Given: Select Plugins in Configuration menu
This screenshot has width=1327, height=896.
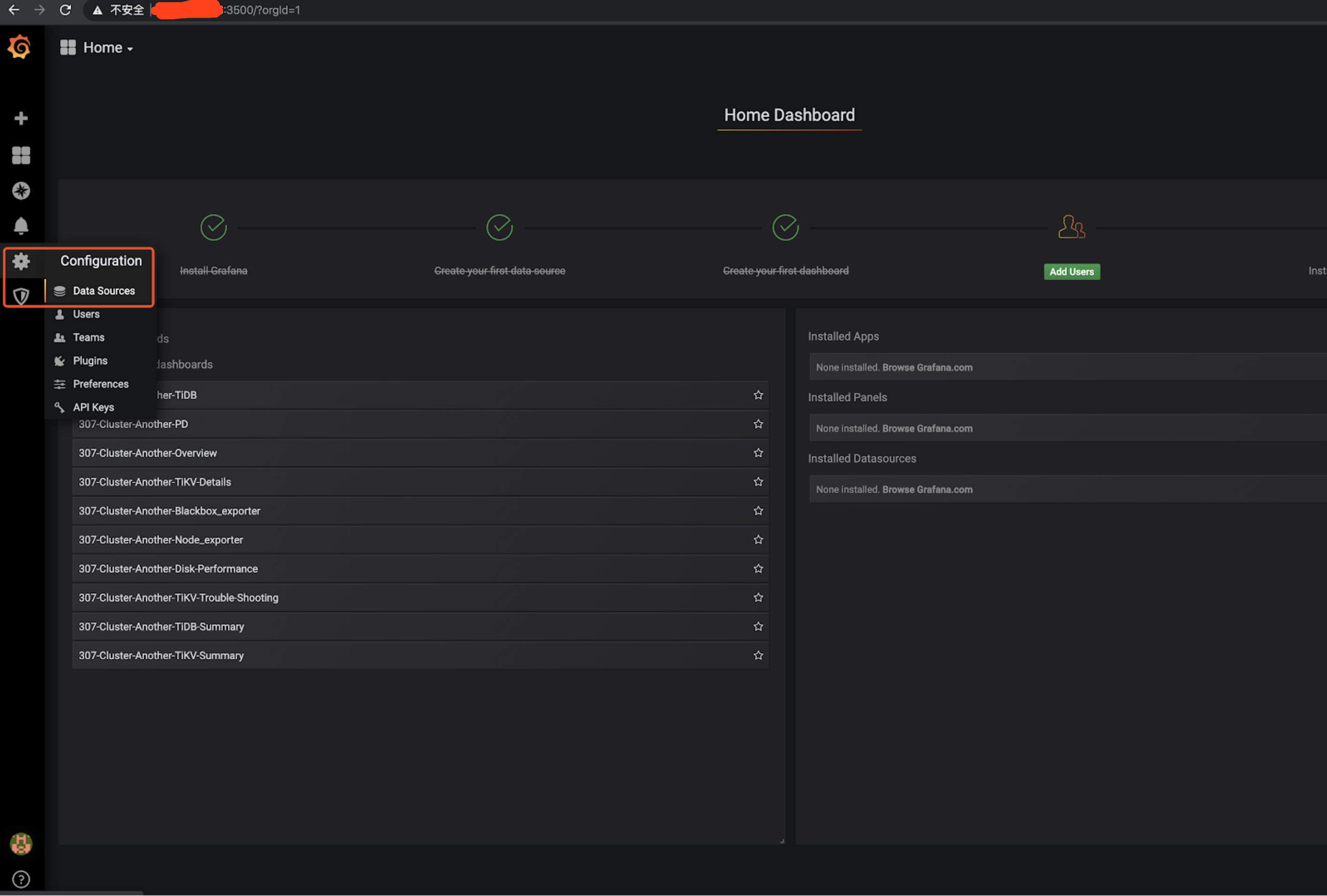Looking at the screenshot, I should pyautogui.click(x=90, y=360).
